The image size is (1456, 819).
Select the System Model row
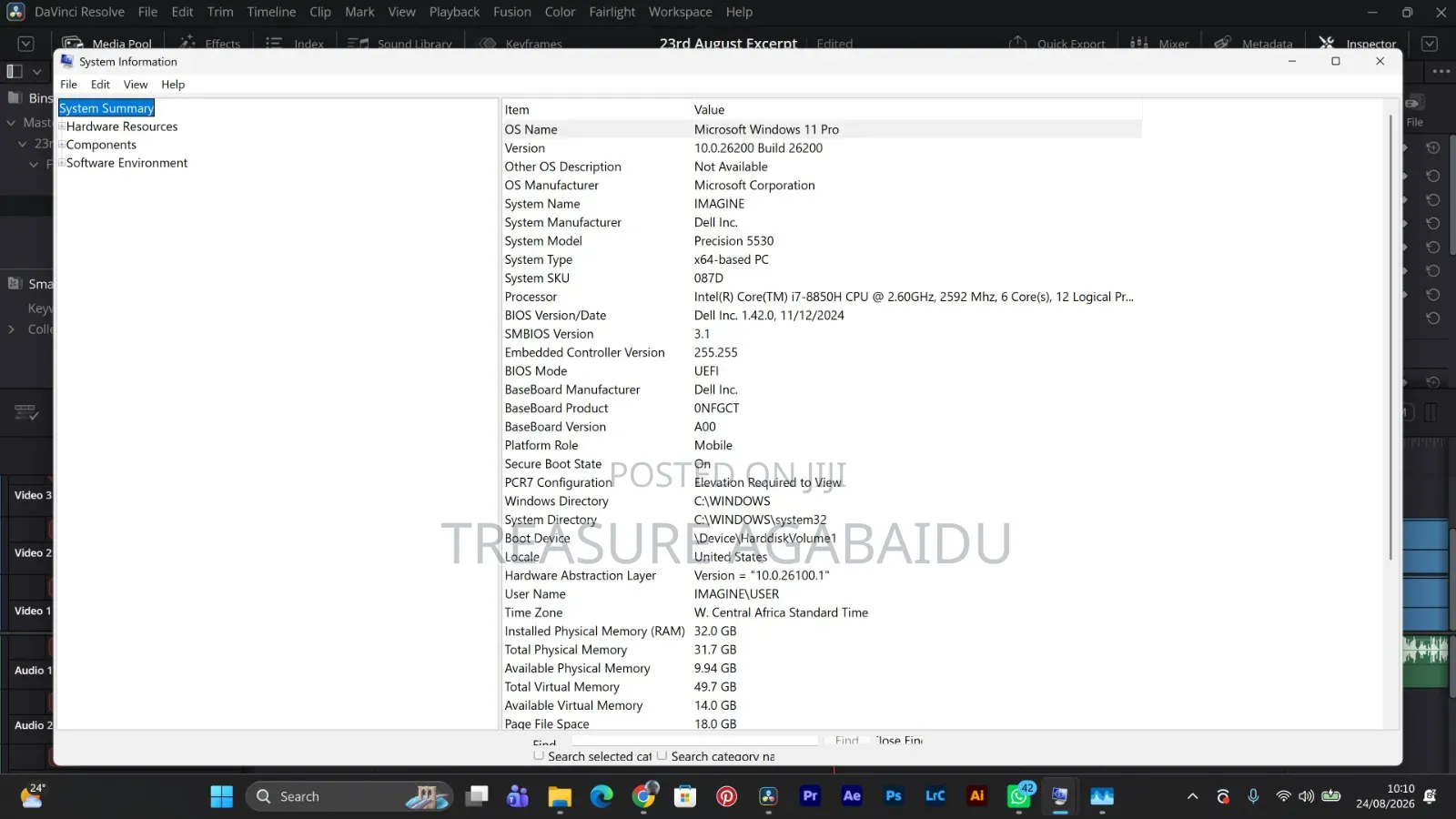click(822, 241)
